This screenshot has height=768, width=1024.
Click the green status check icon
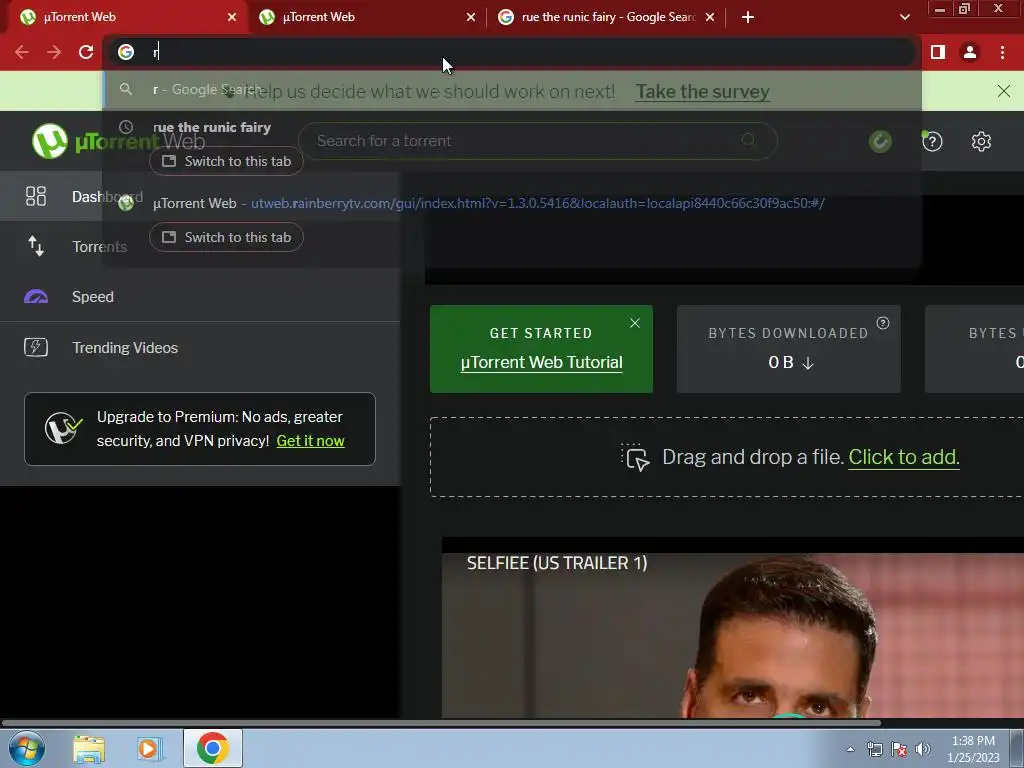point(880,141)
